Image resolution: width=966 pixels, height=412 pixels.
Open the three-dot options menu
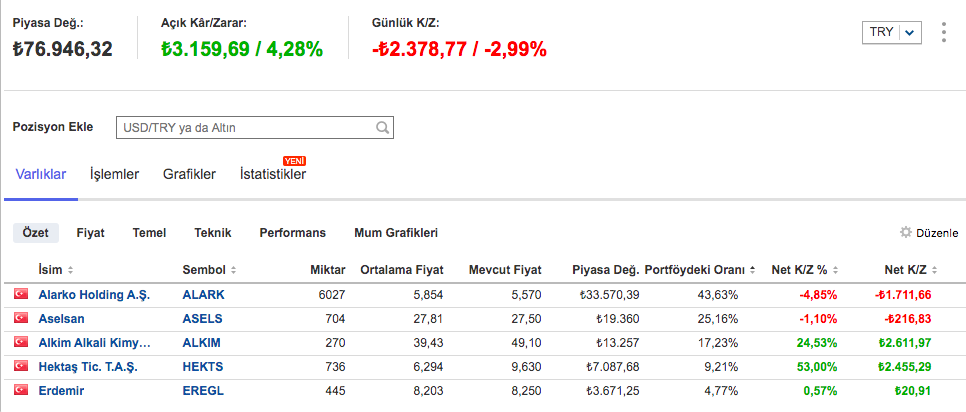point(943,32)
